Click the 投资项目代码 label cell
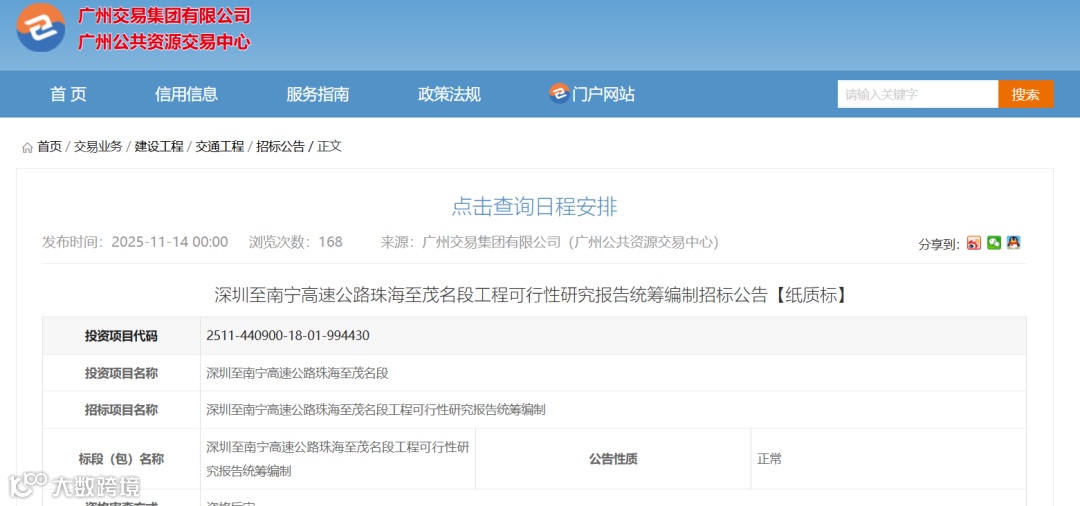Screen dimensions: 1080x506 tap(121, 336)
